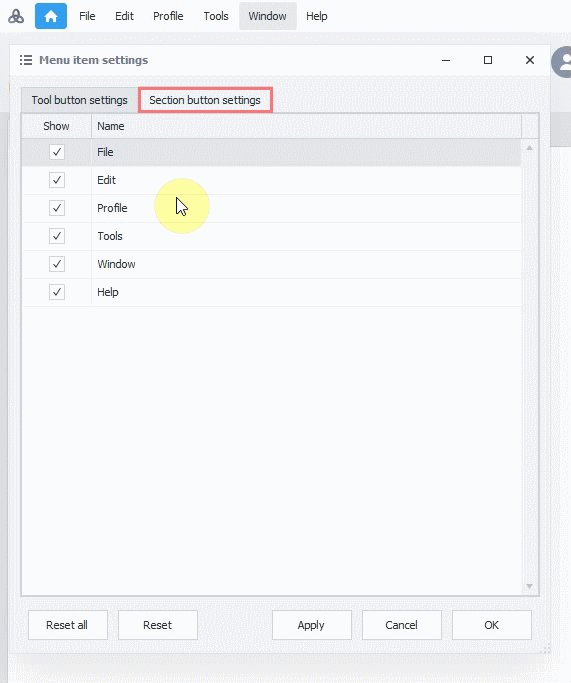Click the Menu item settings list icon
Screen dimensions: 571x683
(x=26, y=60)
